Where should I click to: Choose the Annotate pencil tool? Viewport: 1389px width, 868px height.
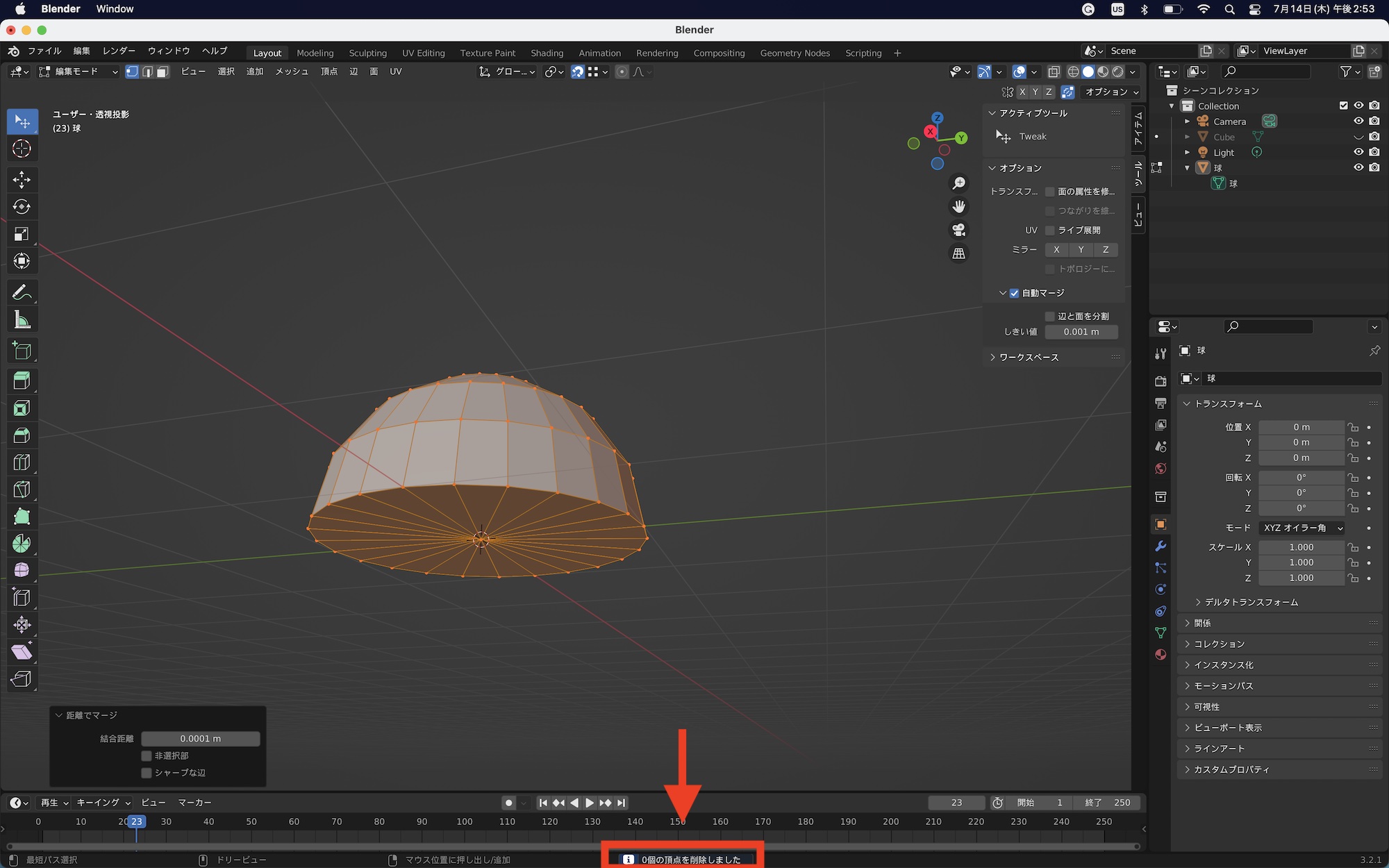[22, 292]
